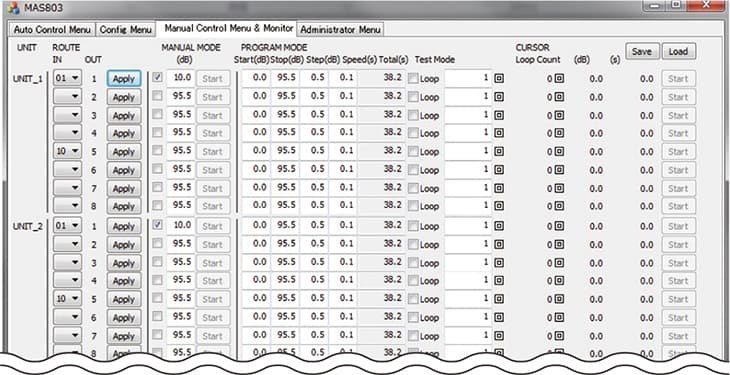The image size is (730, 375).
Task: Click the small square icon beside UNIT_1 row 1 loop count
Action: (499, 79)
